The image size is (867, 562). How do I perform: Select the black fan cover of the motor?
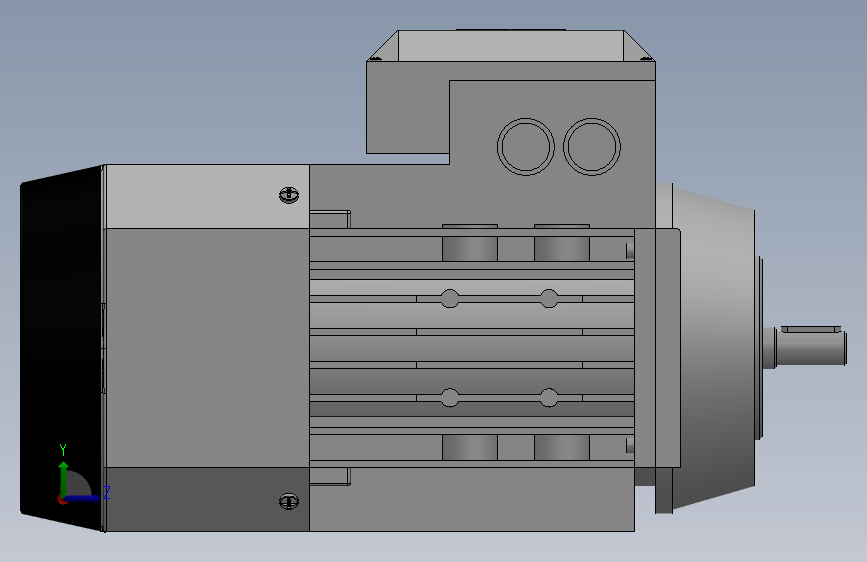pyautogui.click(x=62, y=348)
